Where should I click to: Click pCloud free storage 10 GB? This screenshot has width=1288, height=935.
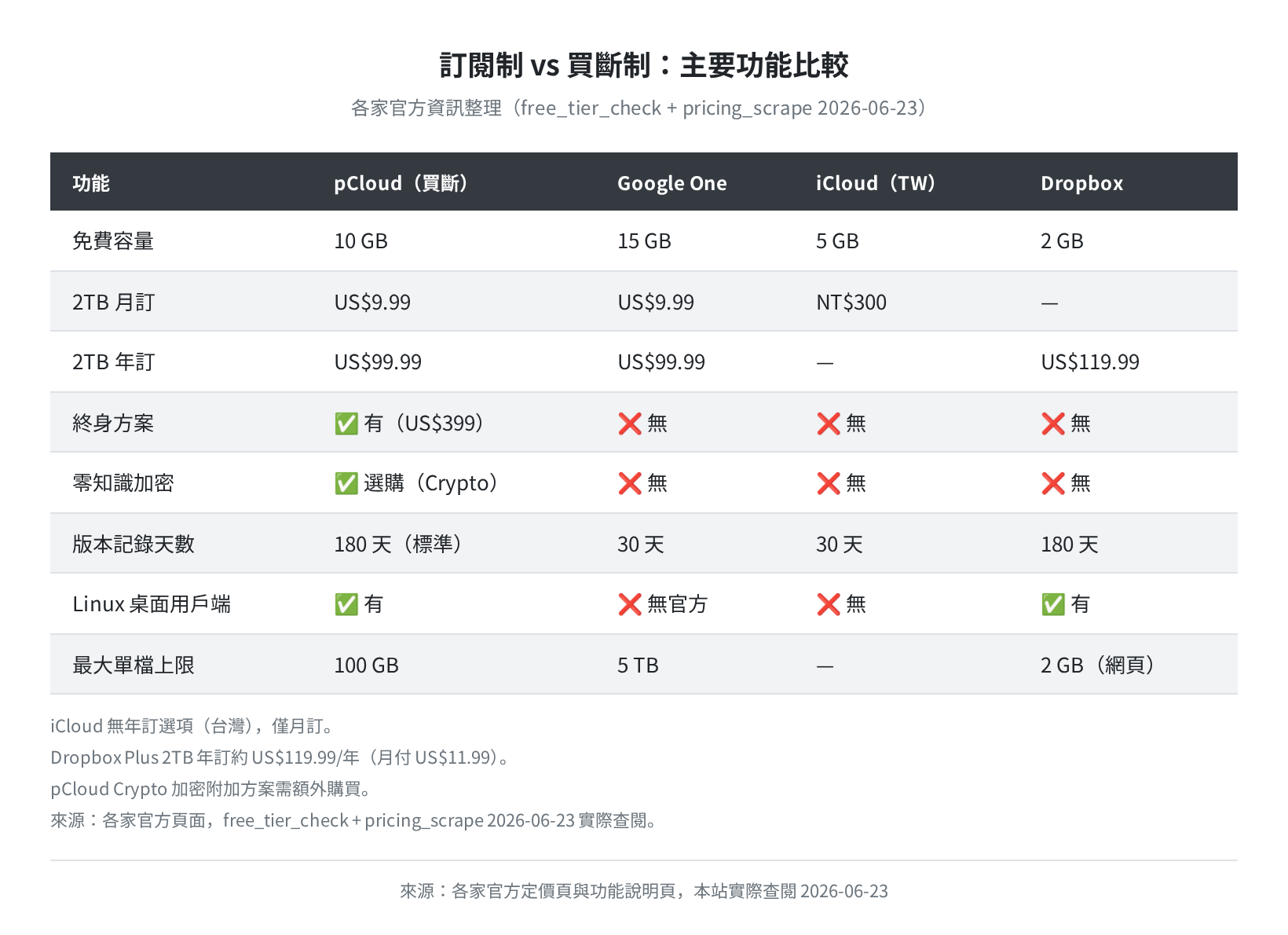361,241
